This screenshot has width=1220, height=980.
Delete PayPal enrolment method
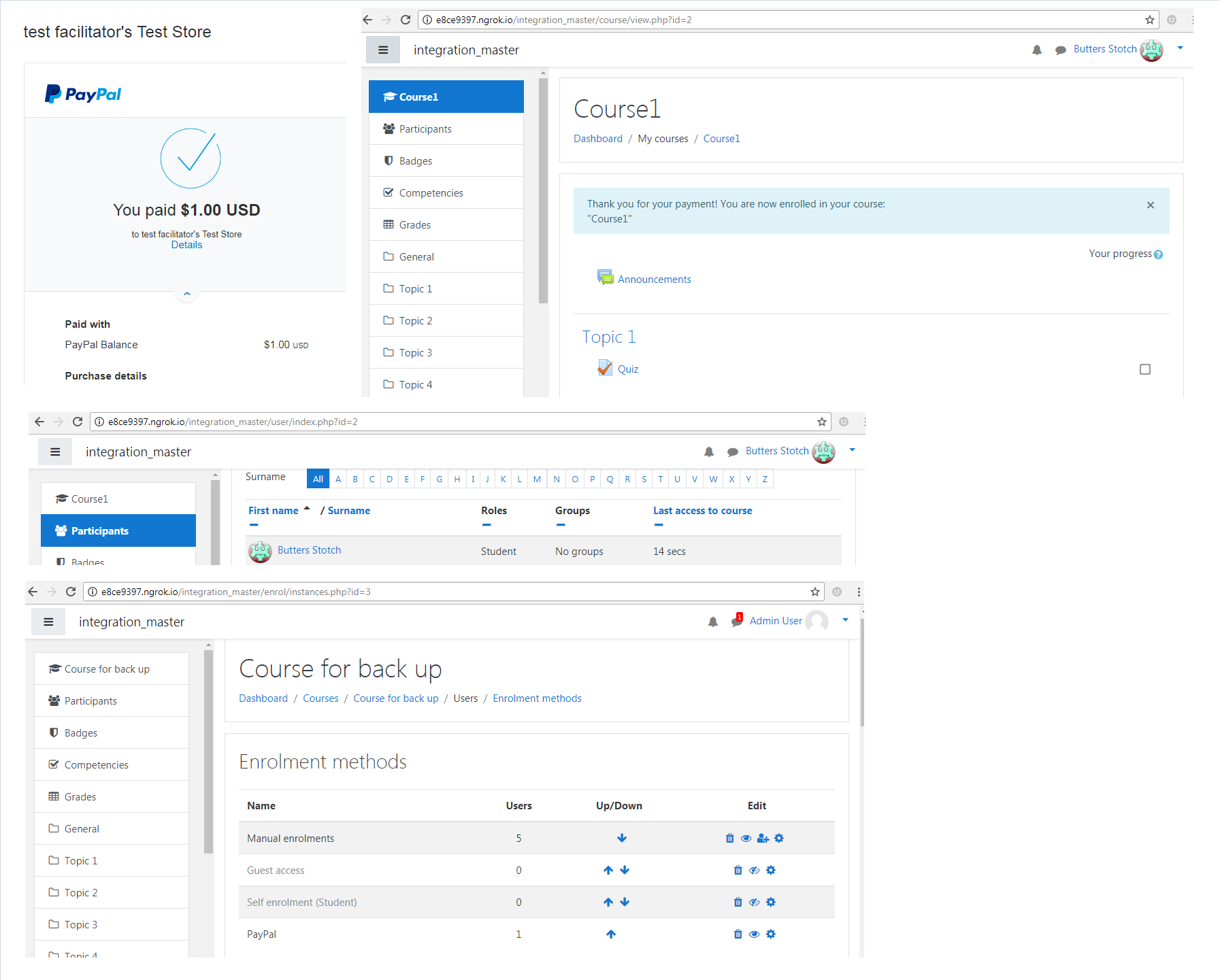(738, 934)
